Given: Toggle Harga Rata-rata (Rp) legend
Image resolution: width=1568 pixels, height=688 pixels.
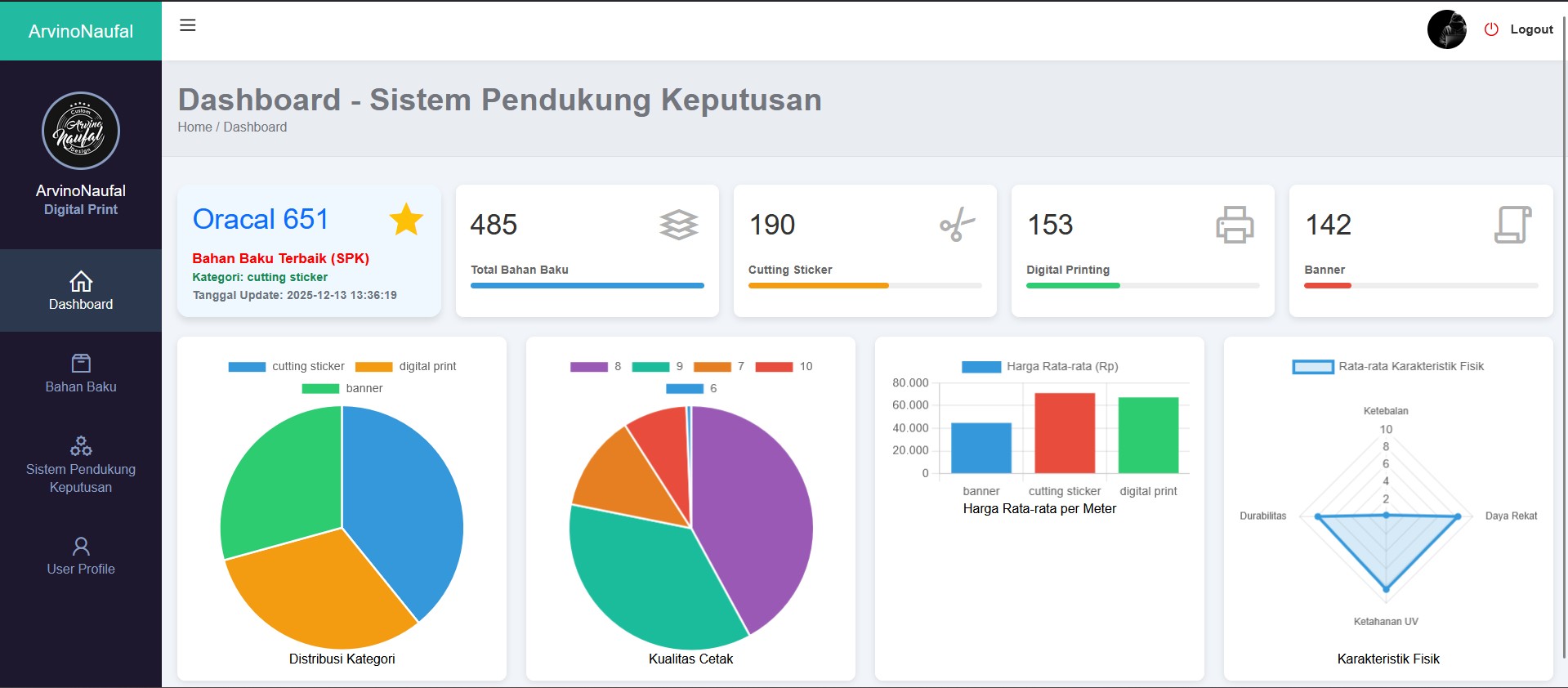Looking at the screenshot, I should pos(1039,366).
